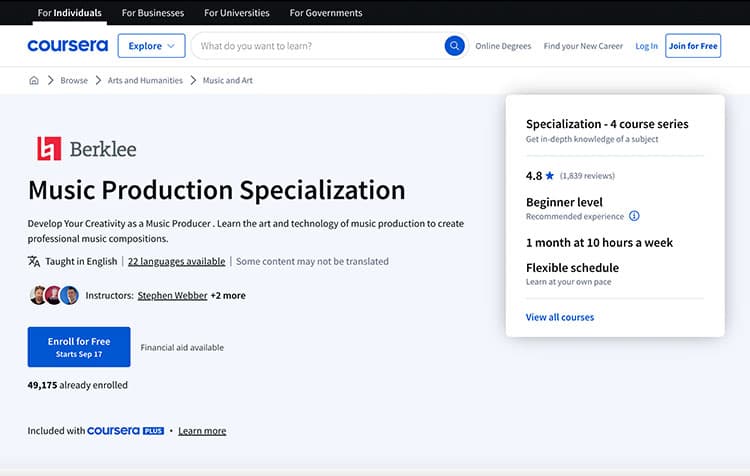
Task: Go to Browse breadcrumb
Action: [x=74, y=80]
